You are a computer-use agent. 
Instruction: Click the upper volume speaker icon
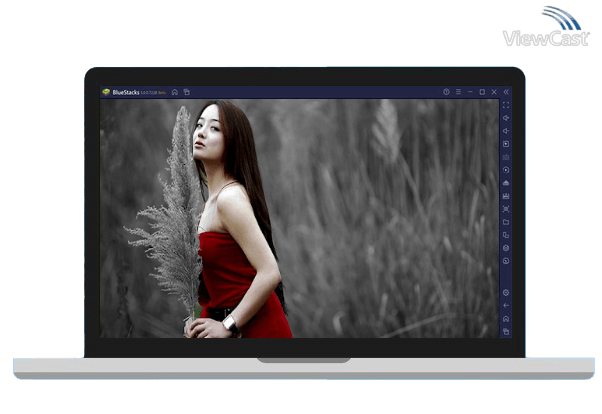(x=506, y=118)
